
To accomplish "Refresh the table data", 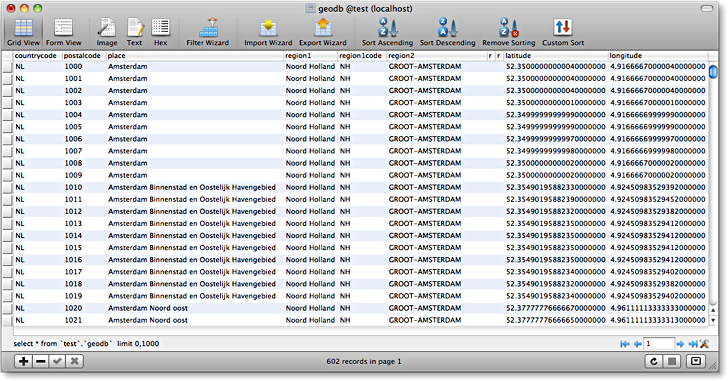I will pyautogui.click(x=654, y=361).
